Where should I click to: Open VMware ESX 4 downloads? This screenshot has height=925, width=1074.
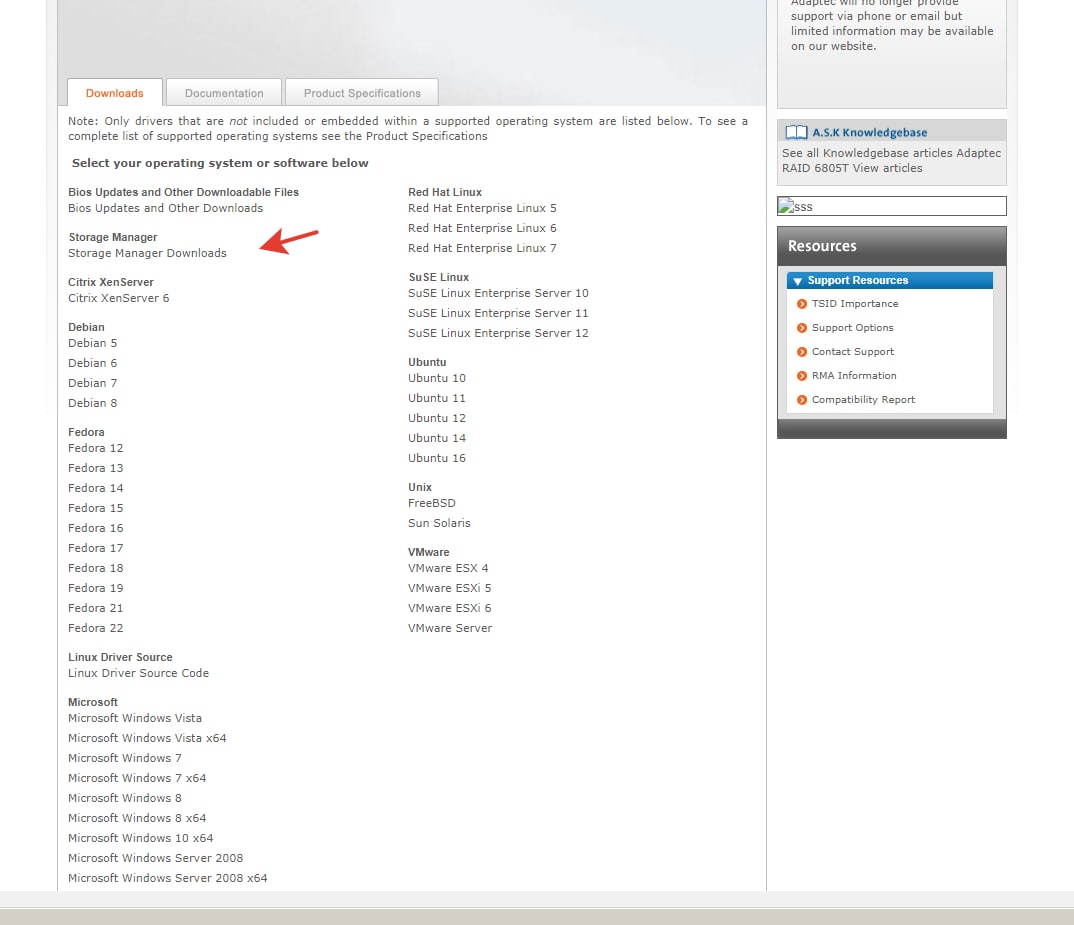point(448,568)
